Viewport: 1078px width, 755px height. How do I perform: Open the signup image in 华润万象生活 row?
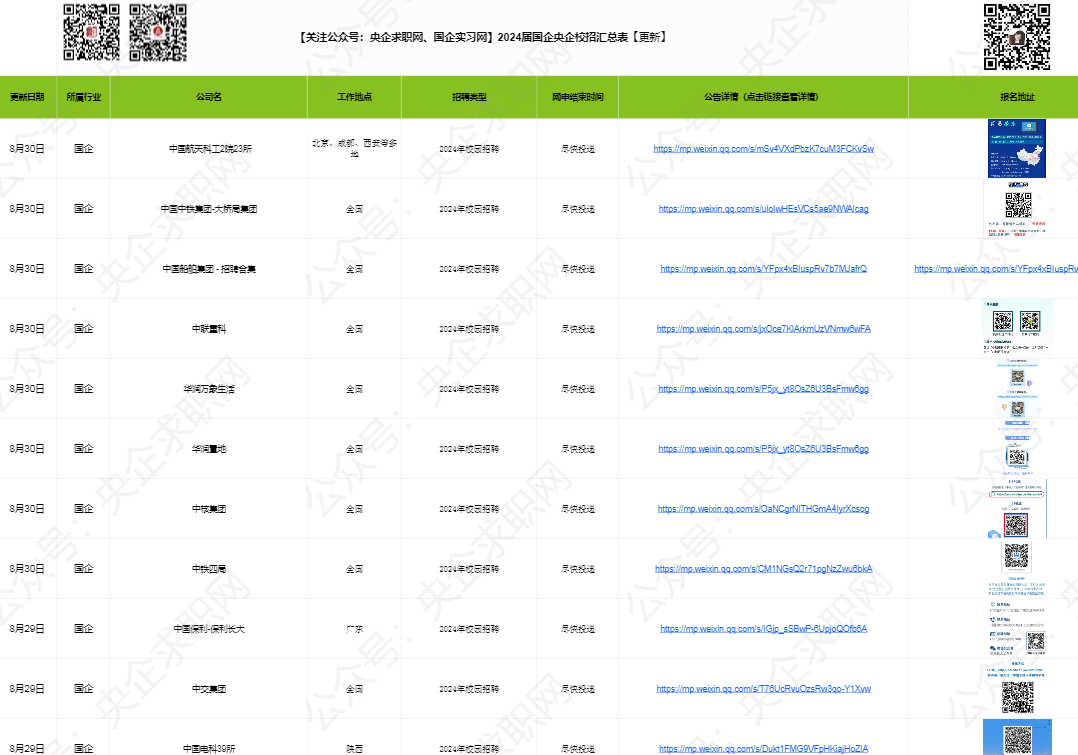click(1018, 389)
